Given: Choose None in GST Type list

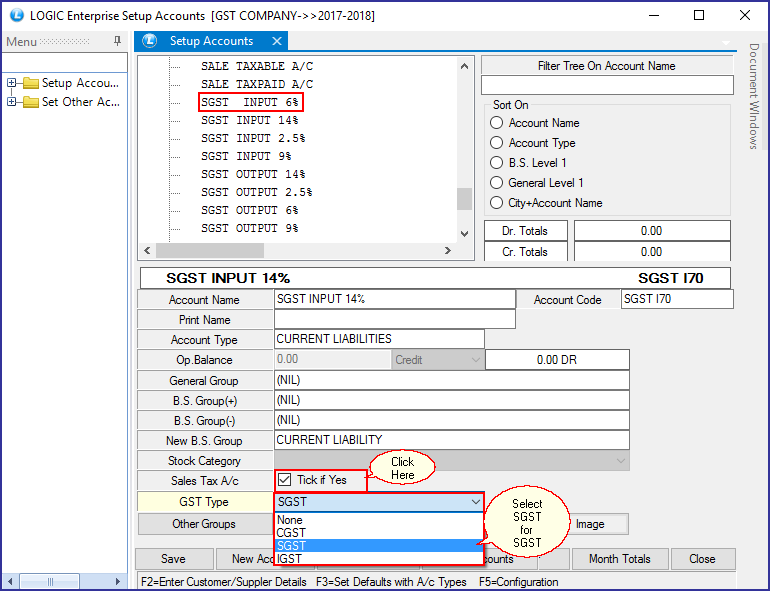Looking at the screenshot, I should [x=379, y=520].
